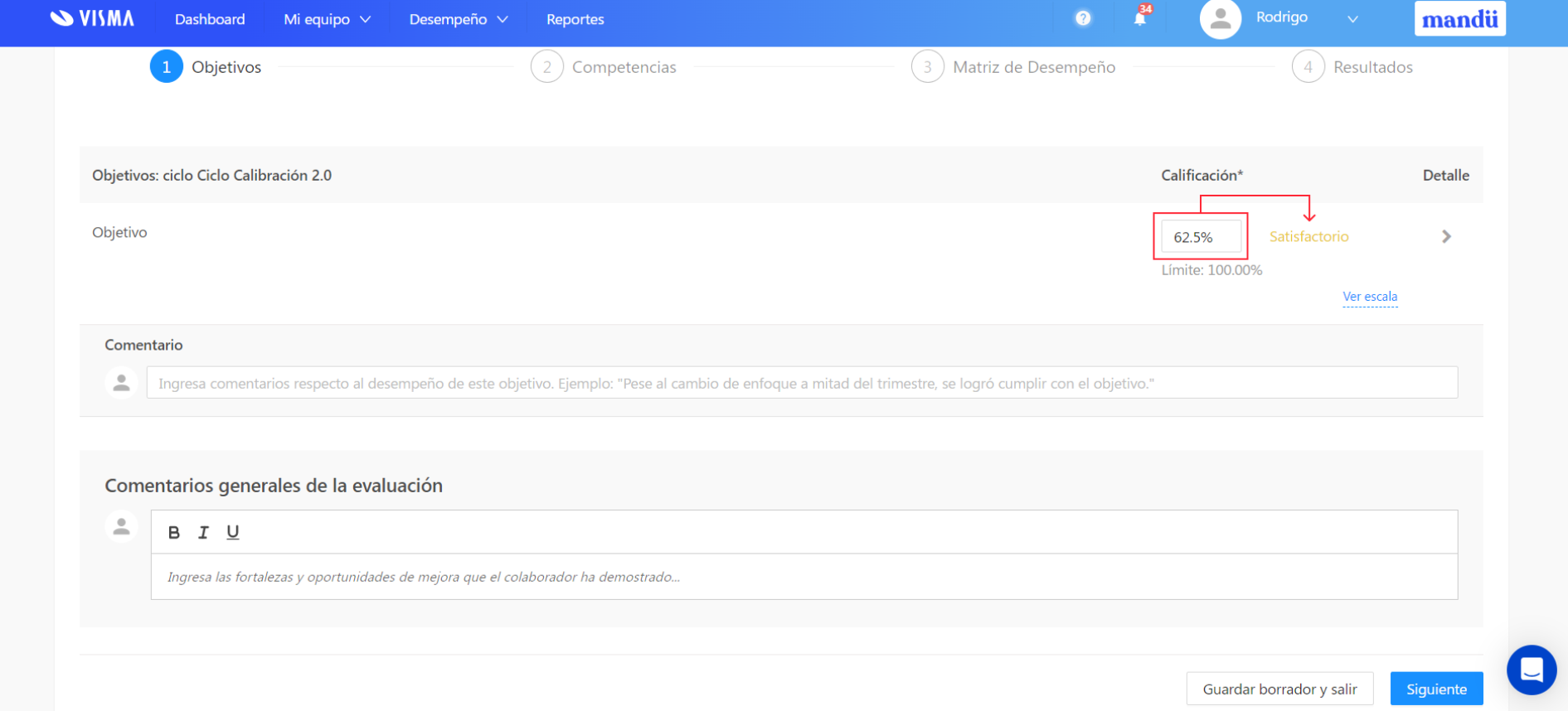Apply bold formatting in general comments
The image size is (1568, 711).
point(174,532)
